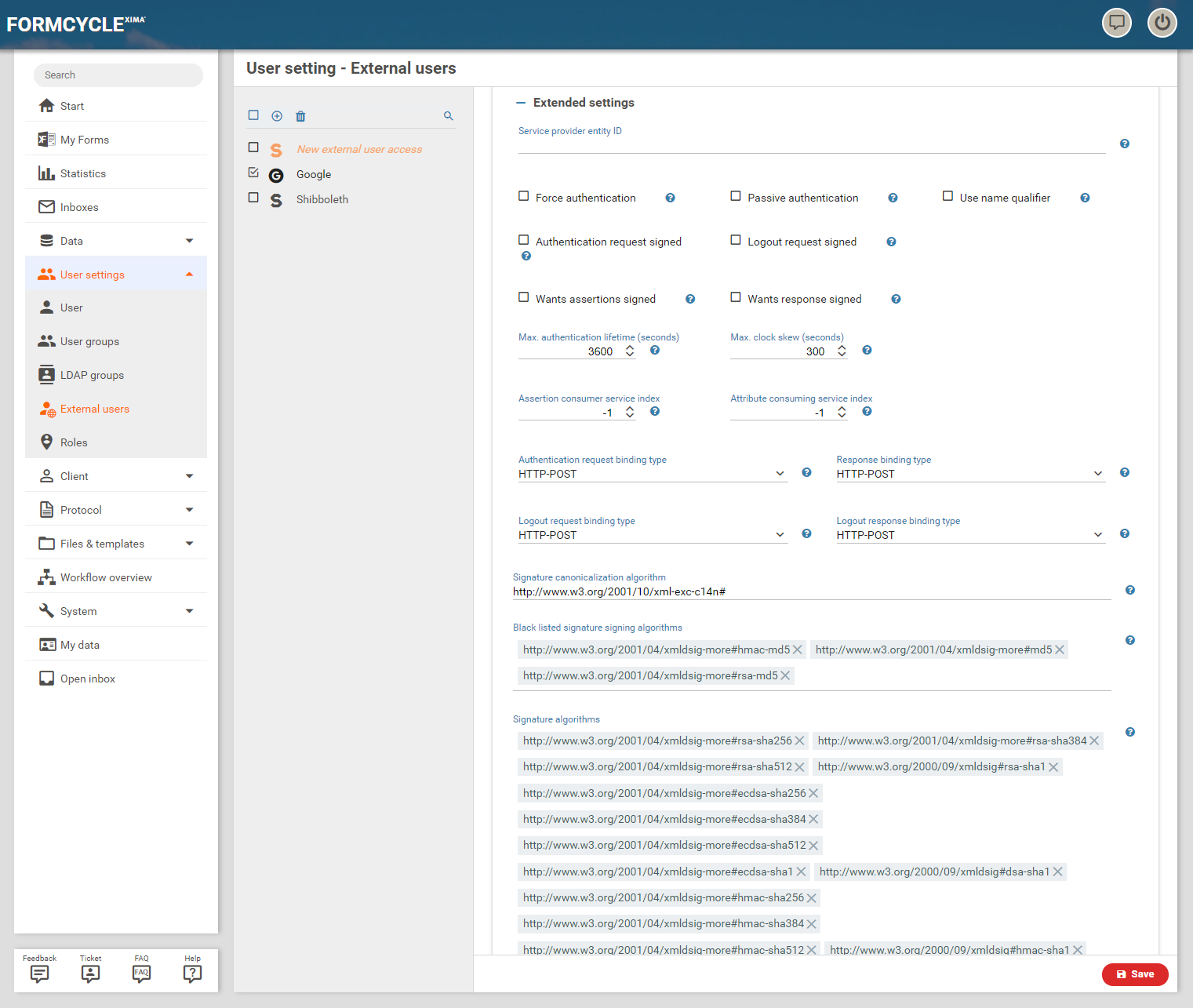This screenshot has height=1008, width=1193.
Task: Toggle select-all checkbox in list toolbar
Action: 253,115
